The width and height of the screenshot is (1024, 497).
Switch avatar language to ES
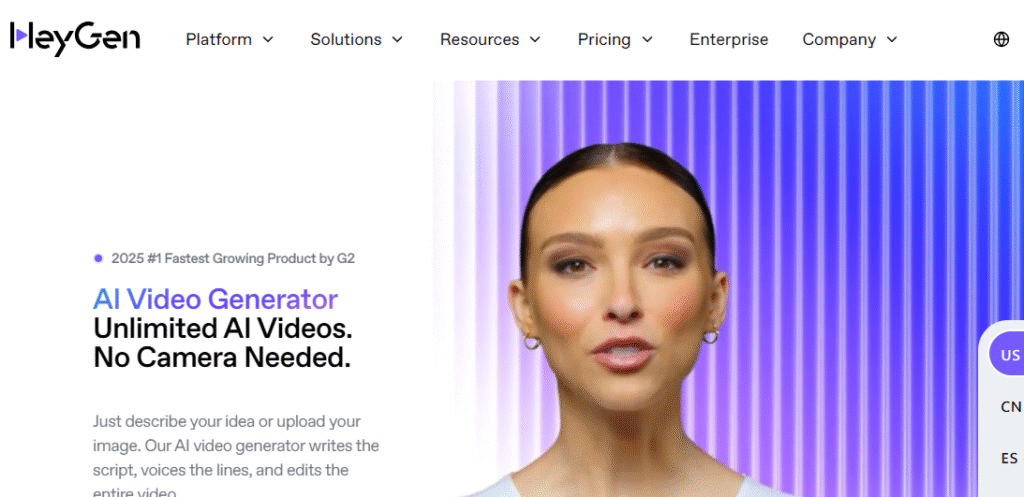1009,458
